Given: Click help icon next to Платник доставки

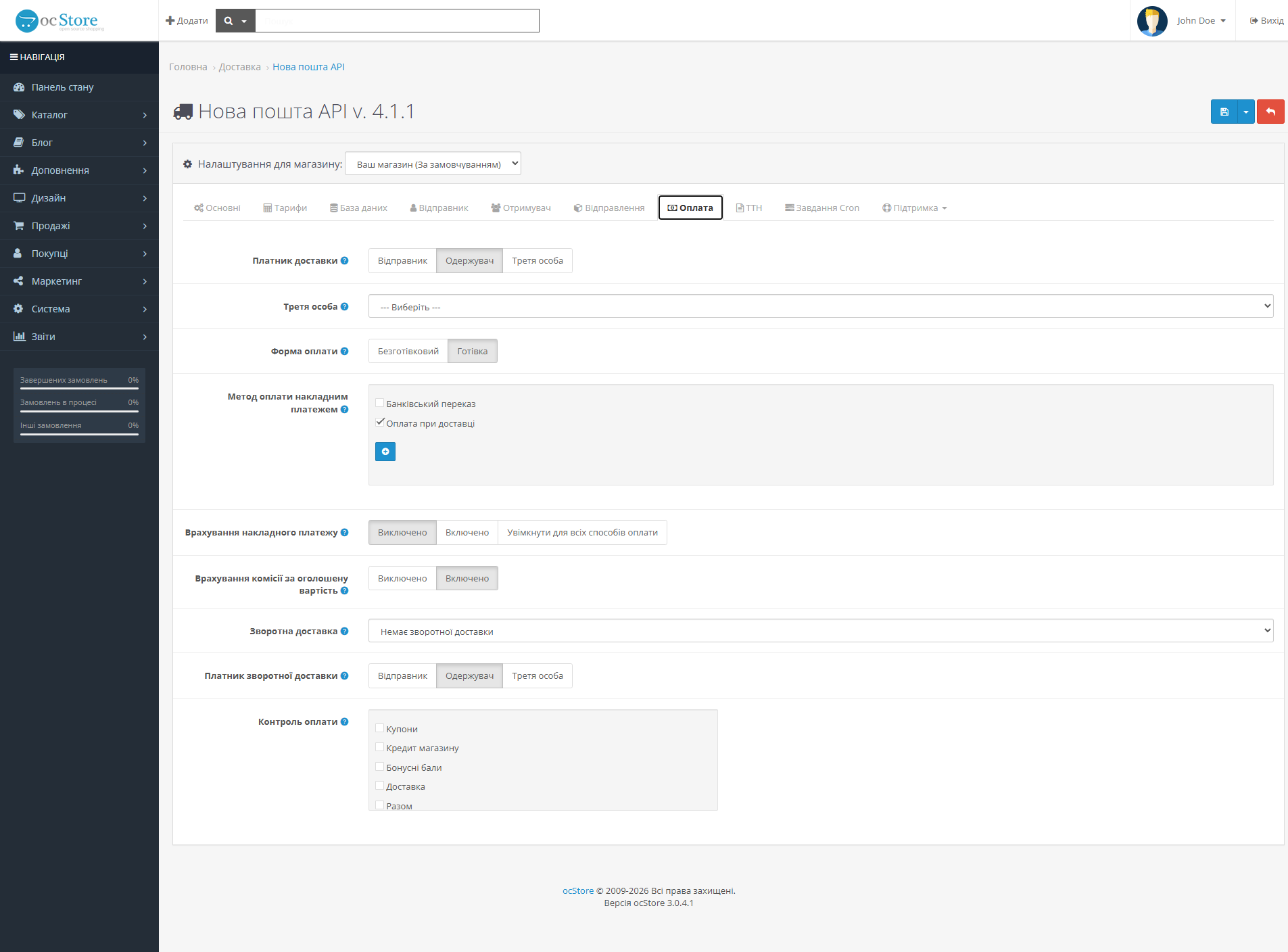Looking at the screenshot, I should point(345,261).
